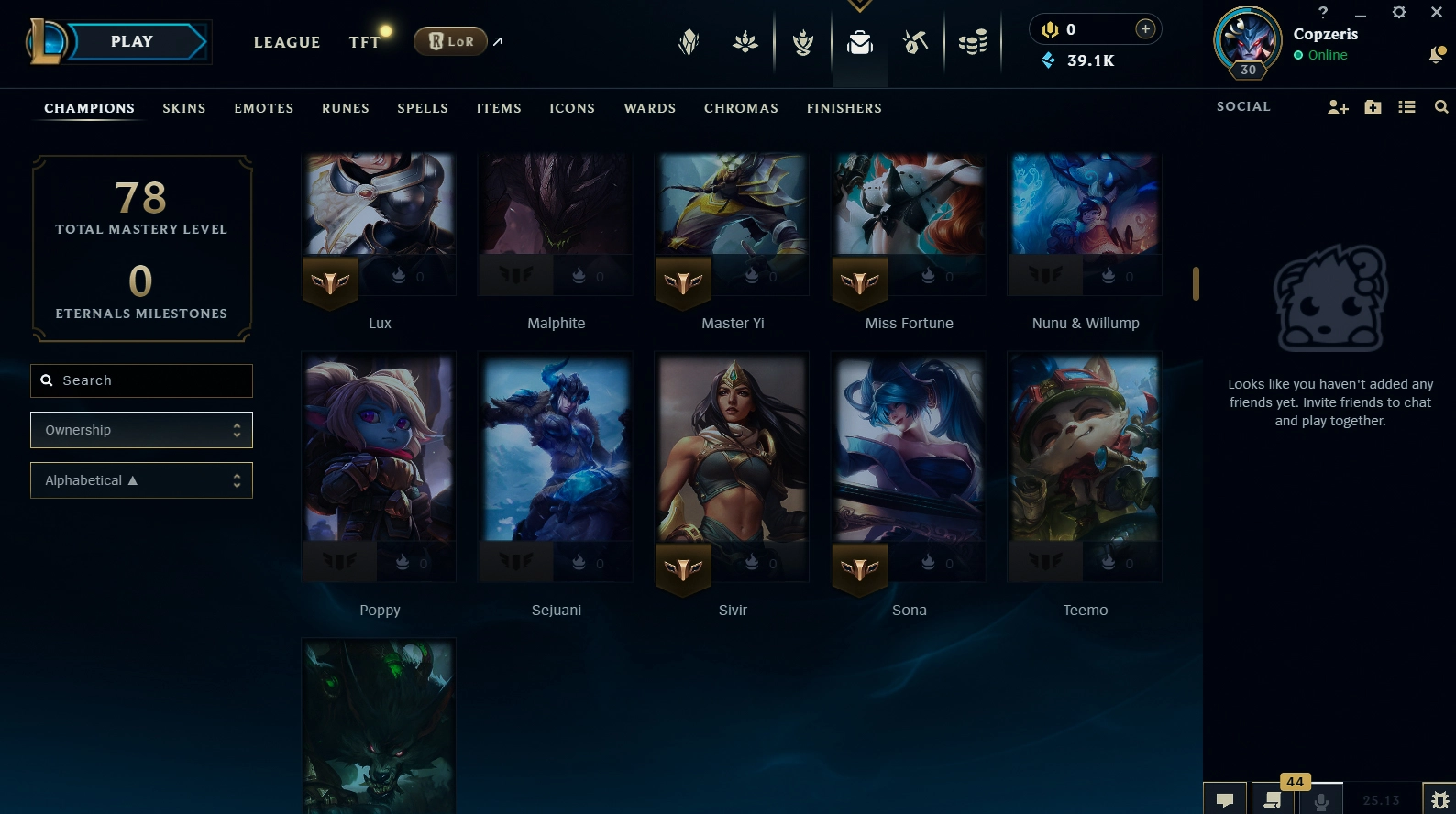Switch to the SKINS tab
1456x814 pixels.
coord(184,108)
